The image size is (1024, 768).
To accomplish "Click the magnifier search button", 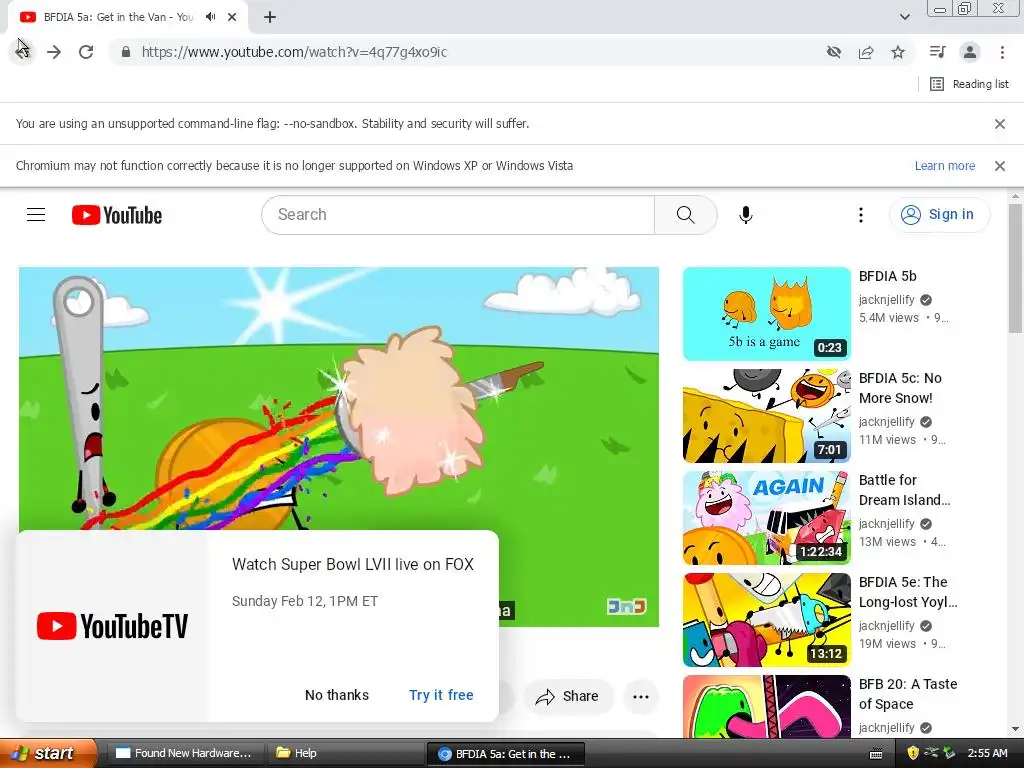I will [x=686, y=215].
